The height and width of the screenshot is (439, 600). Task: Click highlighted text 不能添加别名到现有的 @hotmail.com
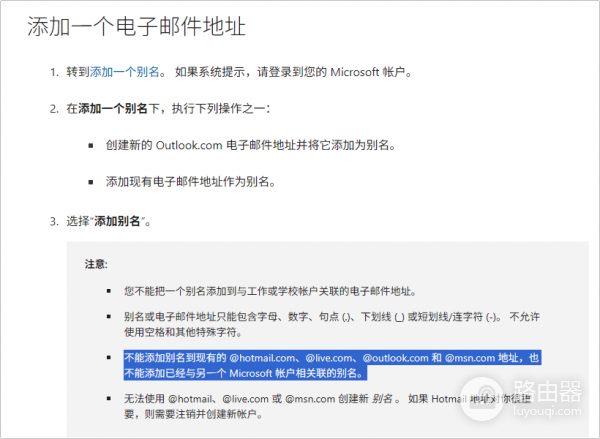[331, 358]
